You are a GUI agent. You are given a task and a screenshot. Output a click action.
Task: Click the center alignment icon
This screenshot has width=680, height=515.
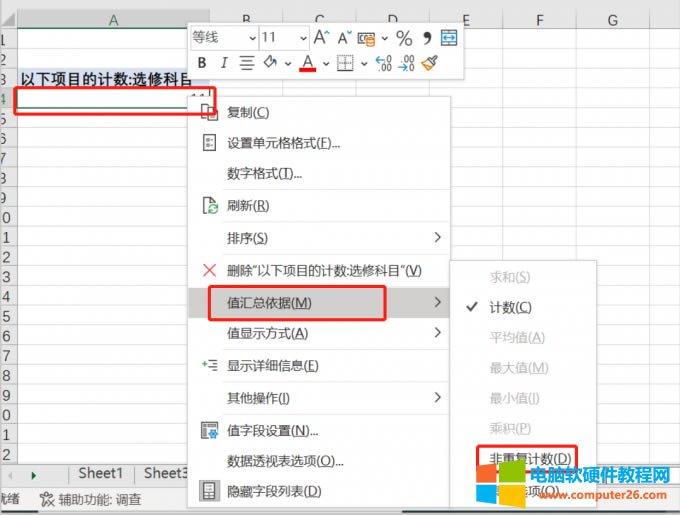tap(246, 63)
